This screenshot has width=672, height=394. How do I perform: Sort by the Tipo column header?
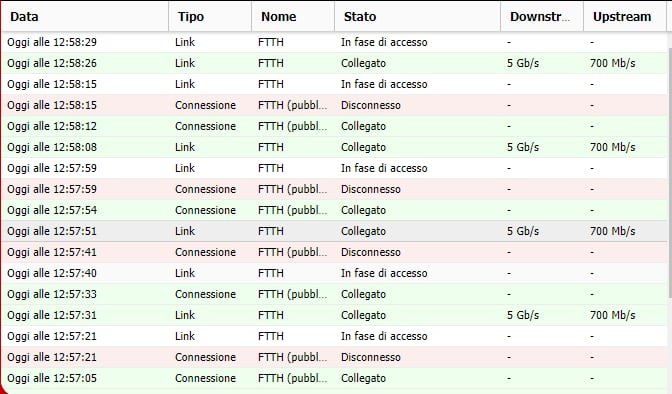pyautogui.click(x=210, y=16)
